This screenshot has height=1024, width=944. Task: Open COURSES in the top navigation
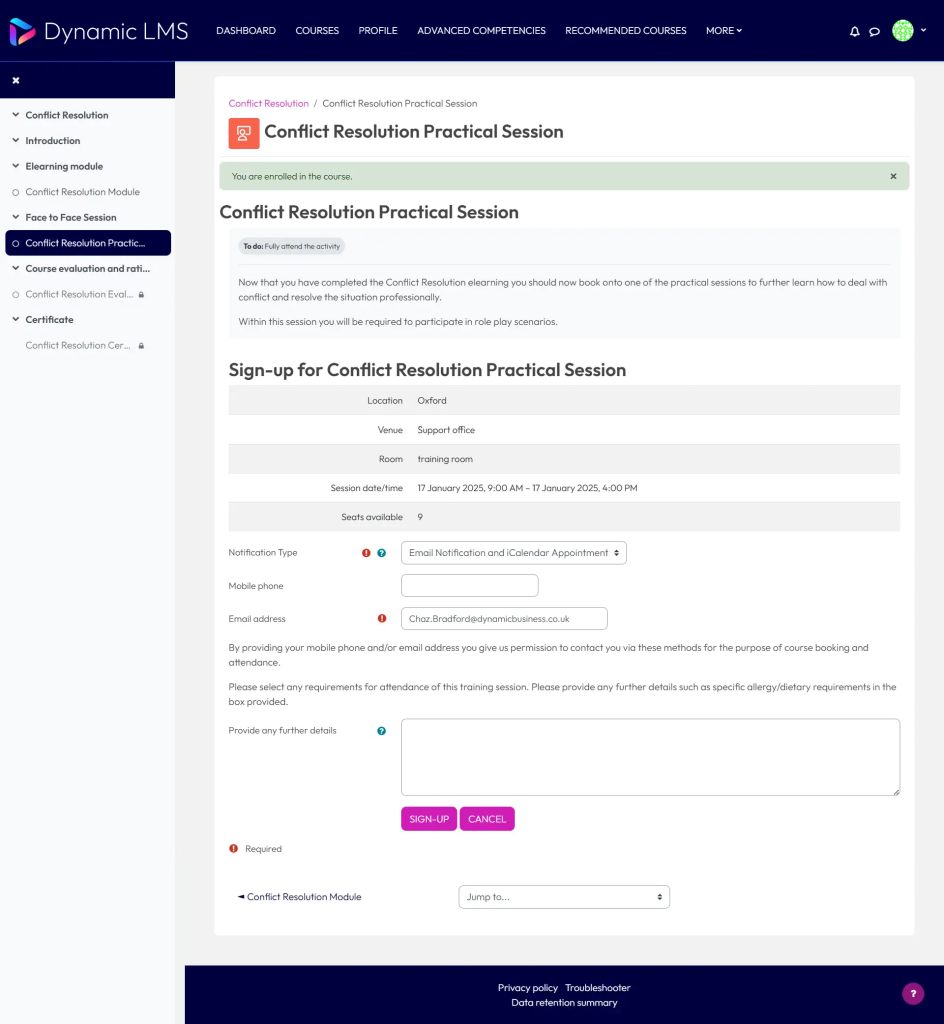click(x=317, y=31)
